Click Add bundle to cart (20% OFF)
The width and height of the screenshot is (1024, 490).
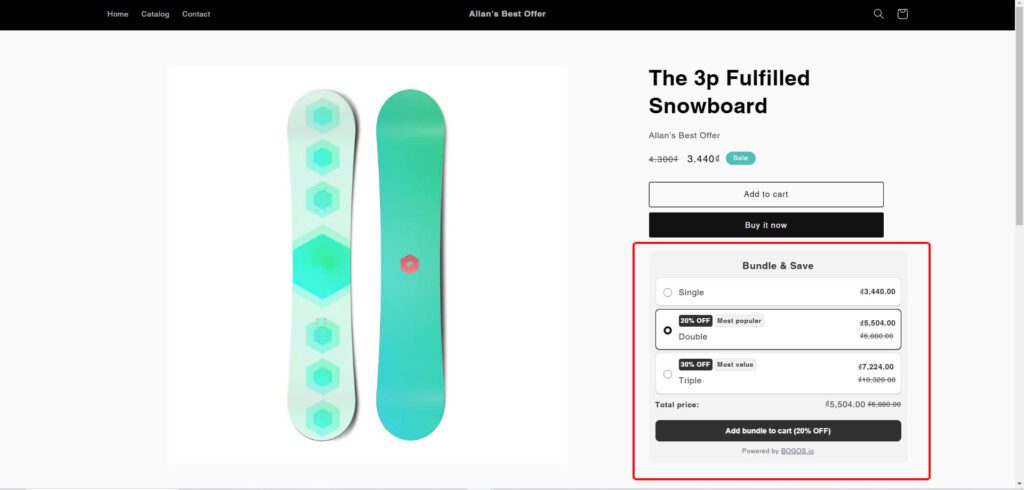[x=778, y=431]
